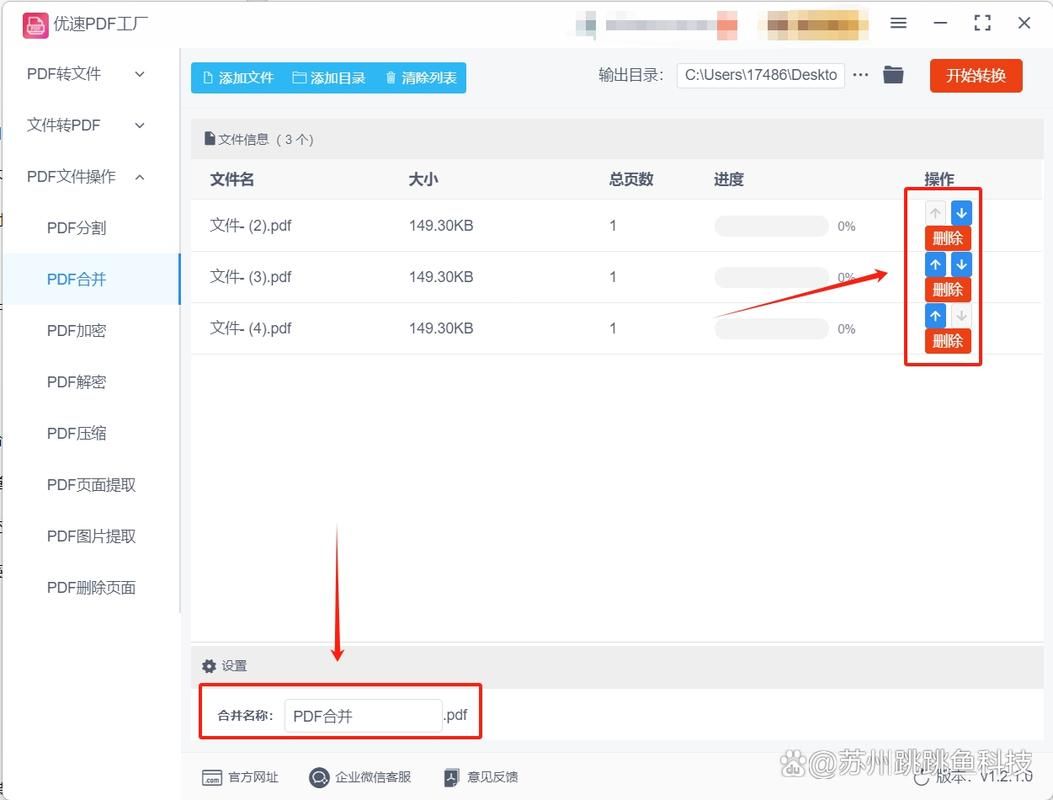Click 文件名 column header

pyautogui.click(x=232, y=179)
